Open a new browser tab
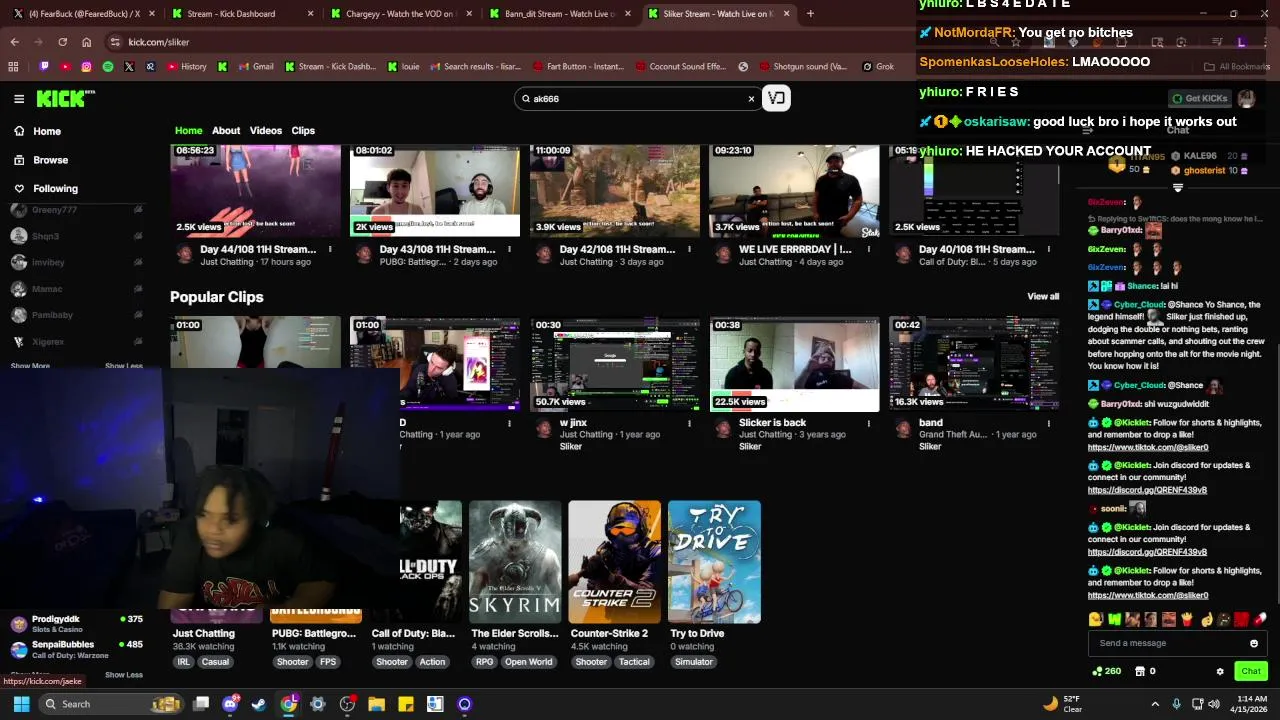 tap(810, 14)
